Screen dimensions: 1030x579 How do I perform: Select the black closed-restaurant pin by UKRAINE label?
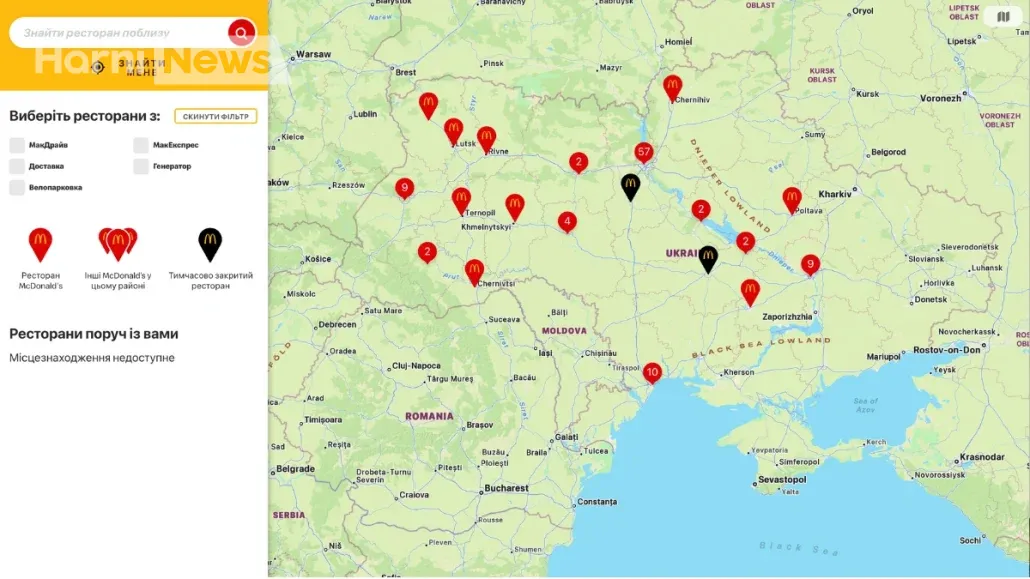[x=707, y=258]
